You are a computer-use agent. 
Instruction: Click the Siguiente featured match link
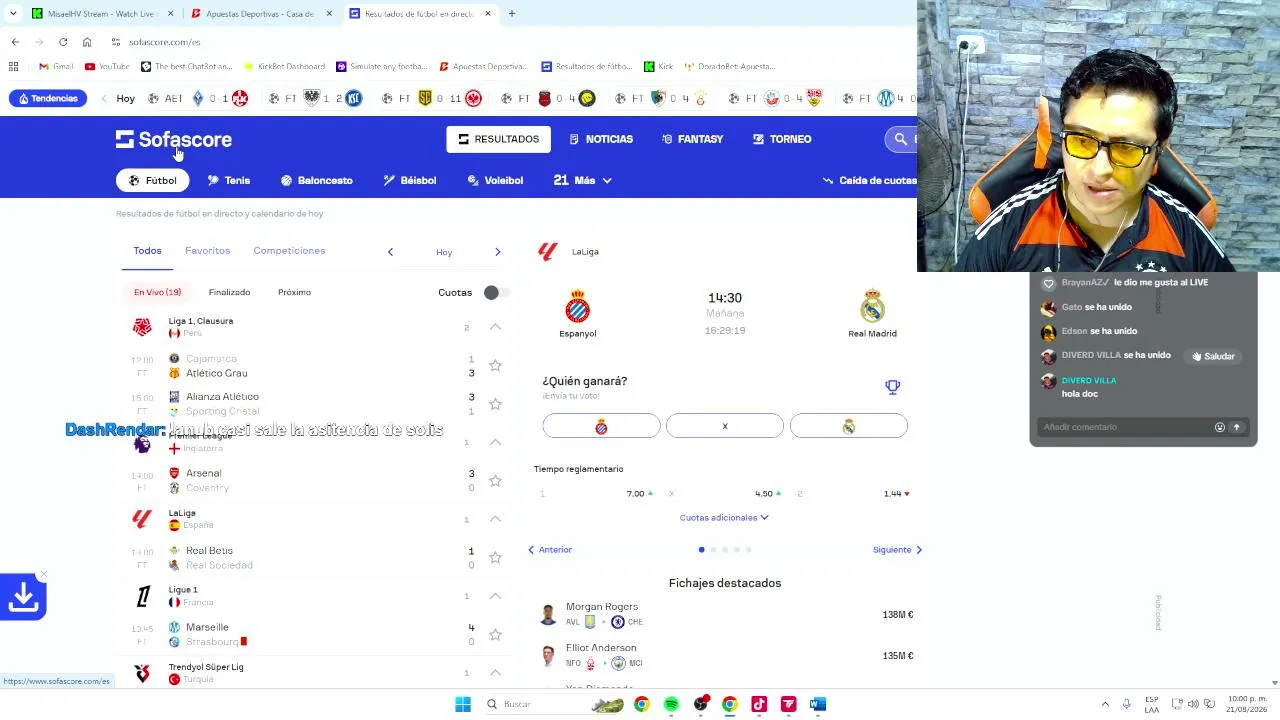[897, 550]
